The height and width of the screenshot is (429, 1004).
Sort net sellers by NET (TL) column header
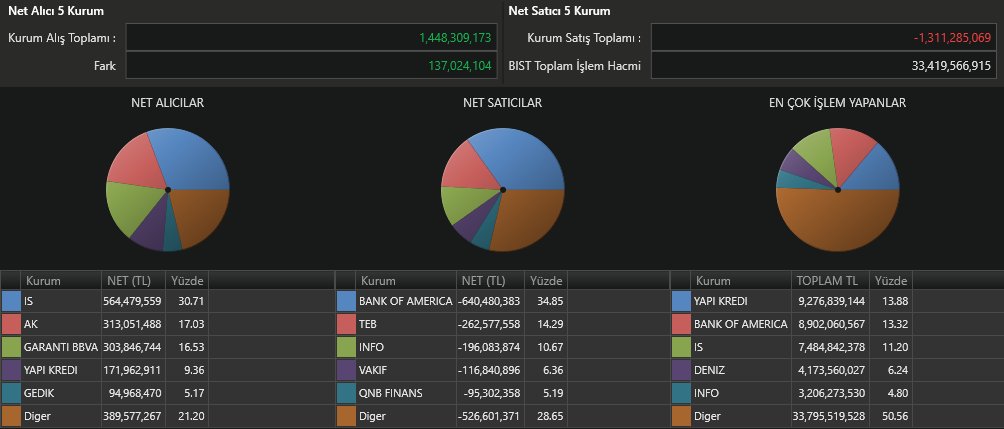(x=490, y=280)
